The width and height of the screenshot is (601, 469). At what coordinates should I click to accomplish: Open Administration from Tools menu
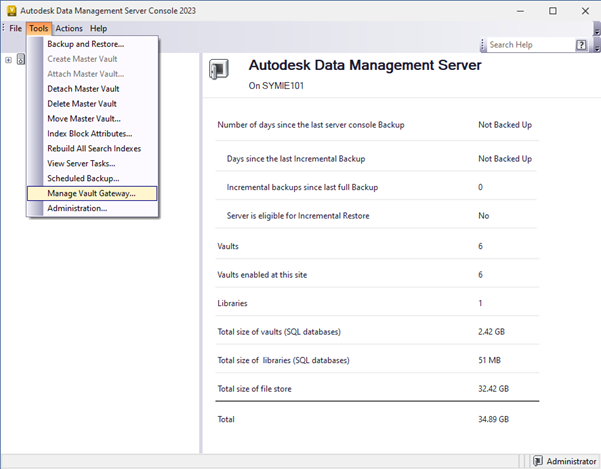[92, 208]
